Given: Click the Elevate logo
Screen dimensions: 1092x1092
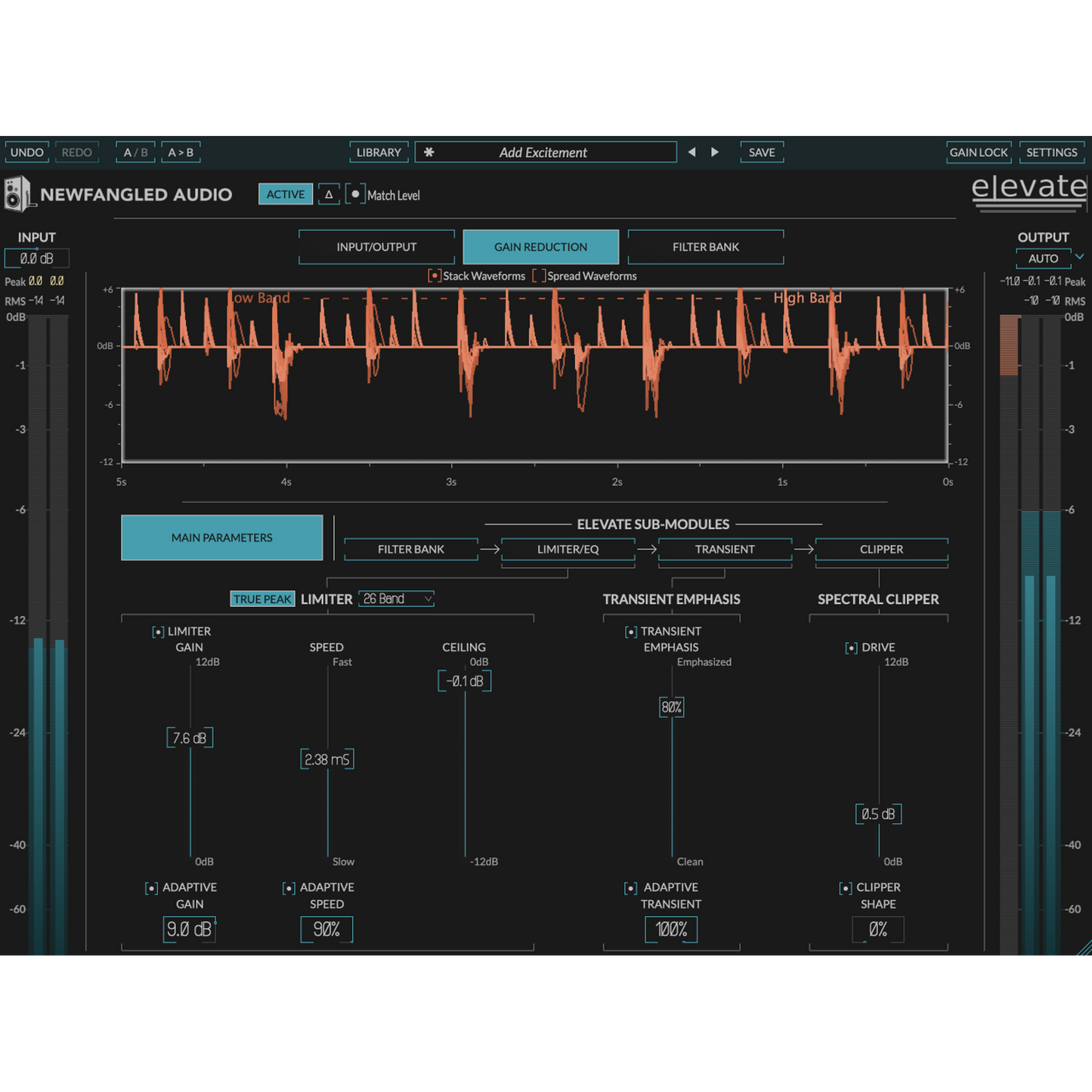Looking at the screenshot, I should click(x=1029, y=190).
